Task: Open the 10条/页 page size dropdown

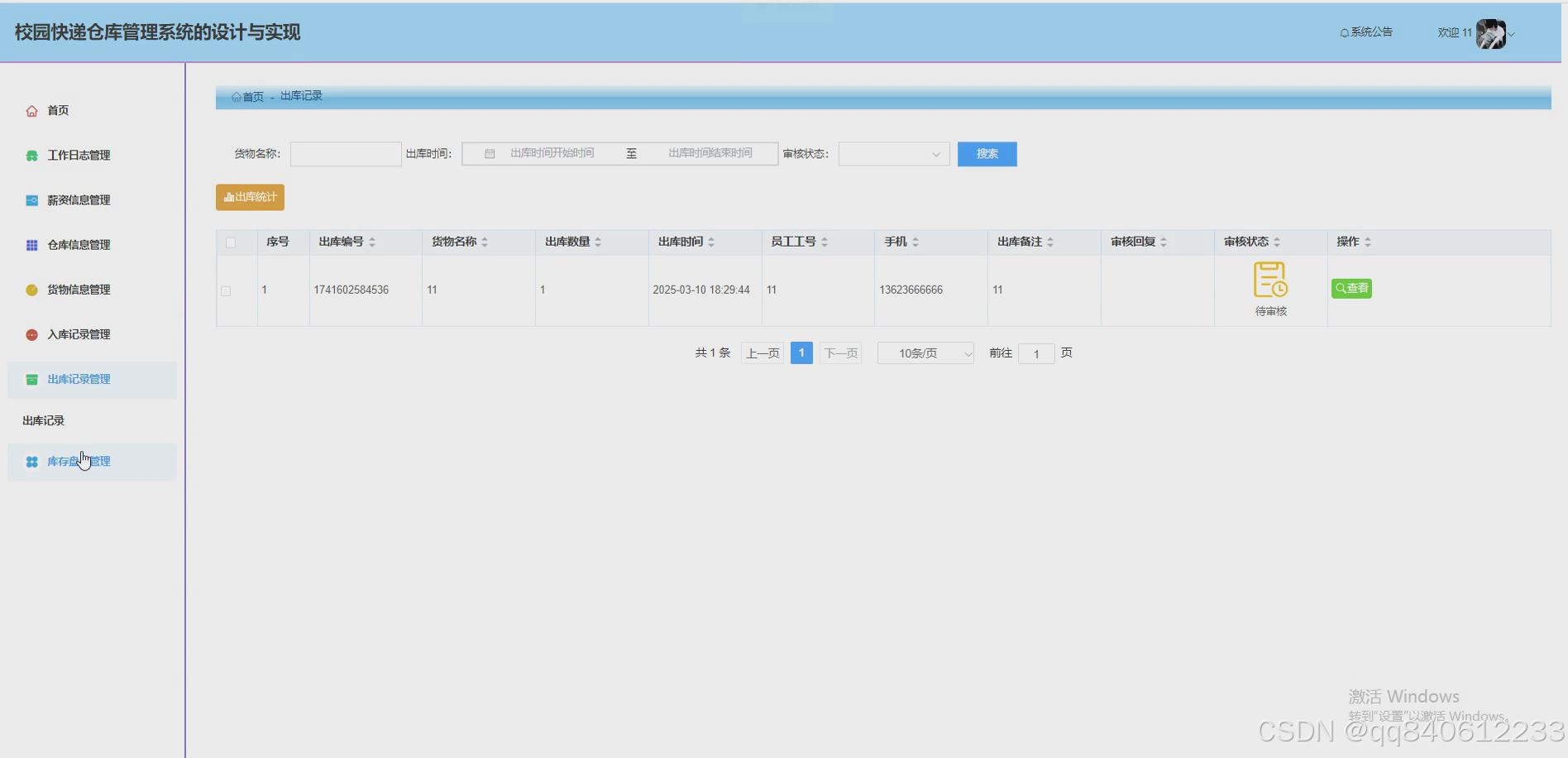Action: [x=925, y=353]
